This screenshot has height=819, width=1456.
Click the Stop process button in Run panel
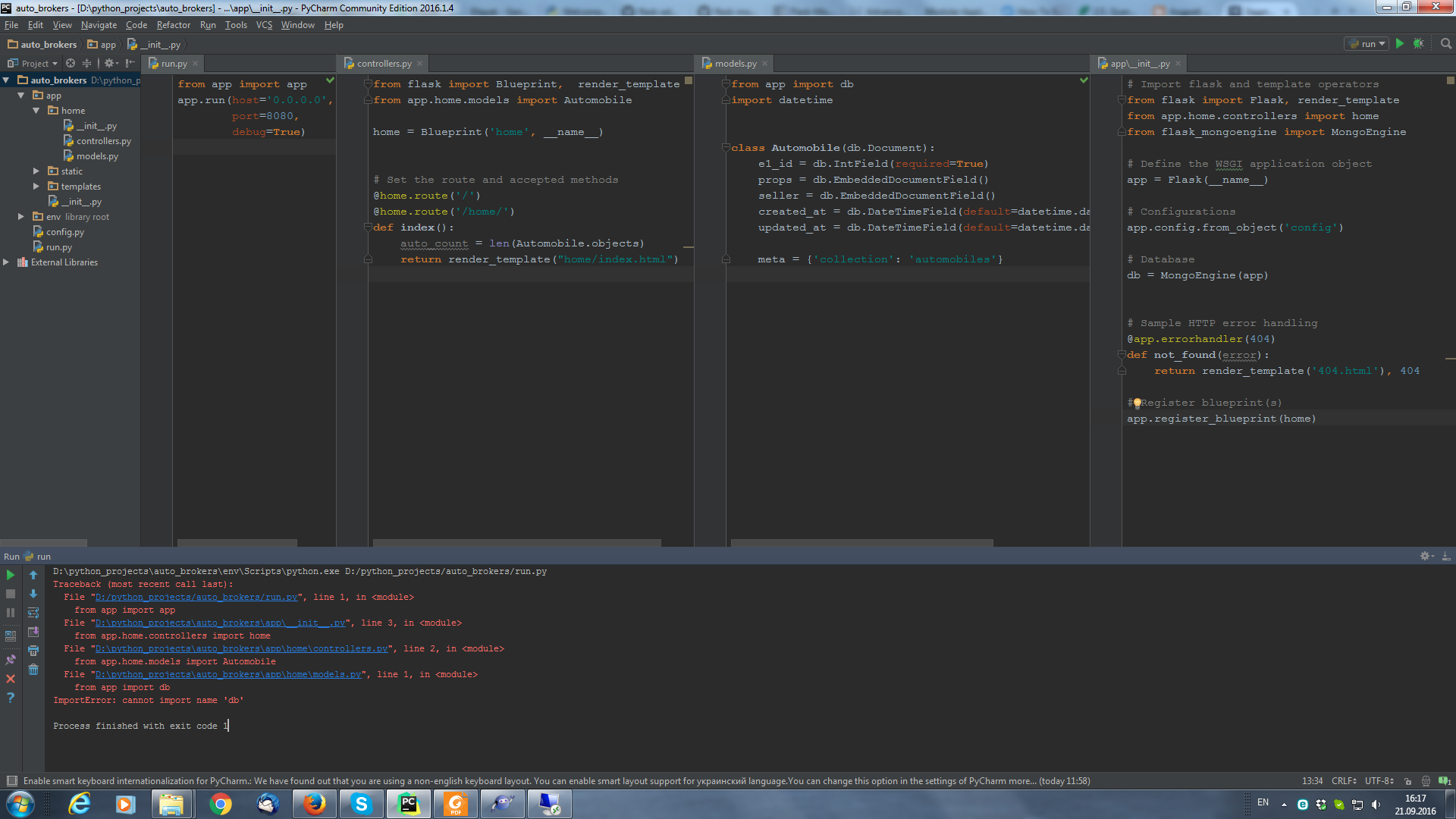[11, 594]
